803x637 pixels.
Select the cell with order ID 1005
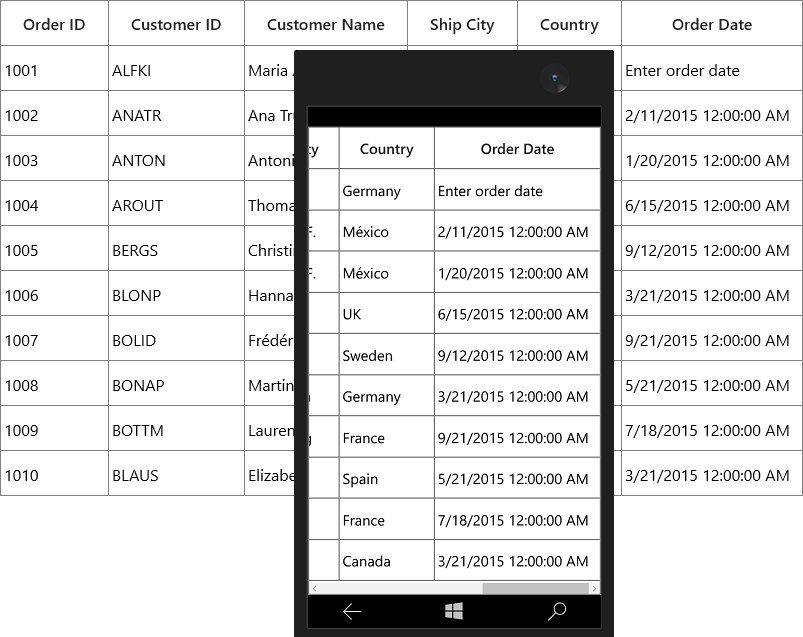tap(54, 248)
